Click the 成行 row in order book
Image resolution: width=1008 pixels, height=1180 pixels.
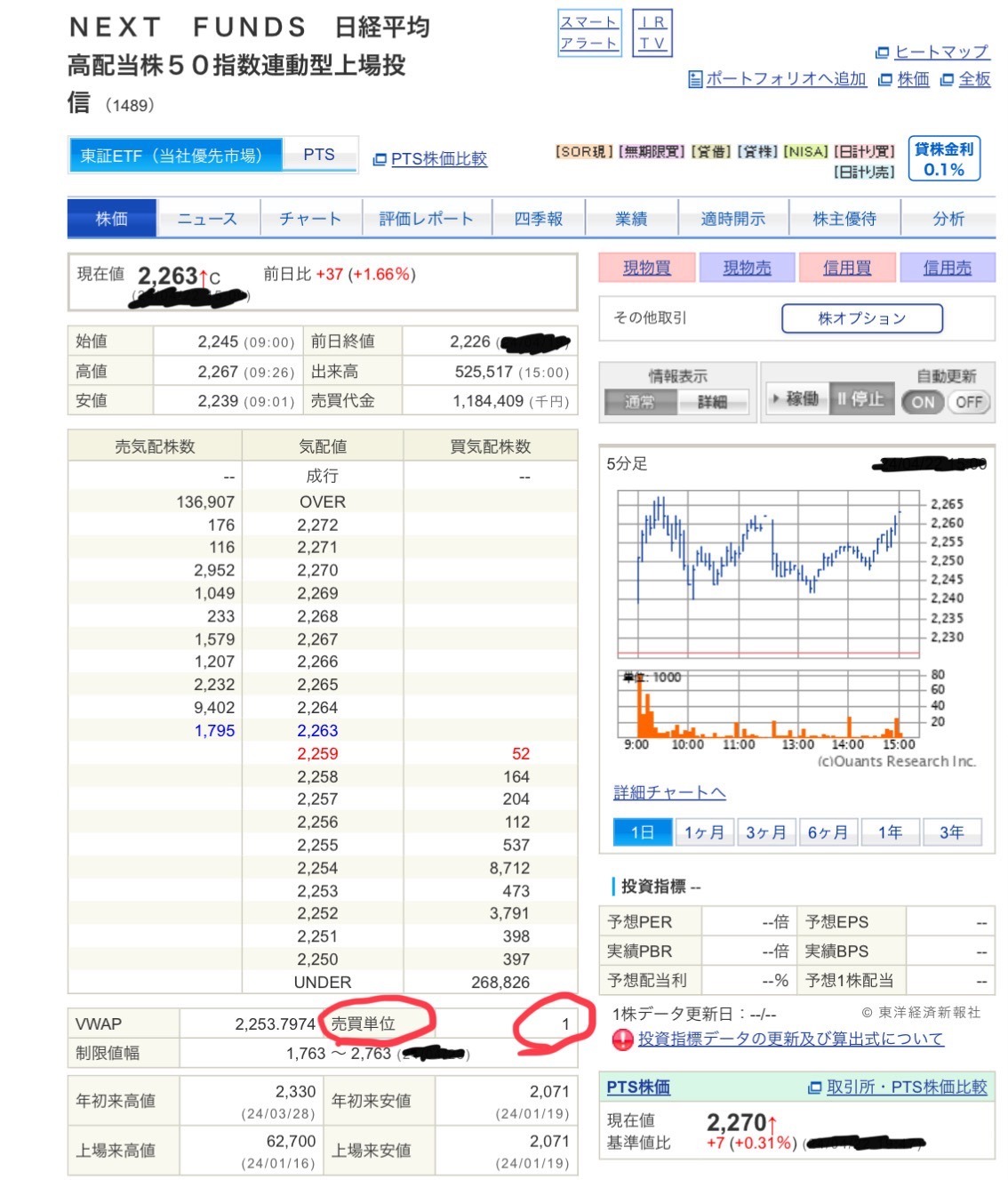pyautogui.click(x=323, y=477)
